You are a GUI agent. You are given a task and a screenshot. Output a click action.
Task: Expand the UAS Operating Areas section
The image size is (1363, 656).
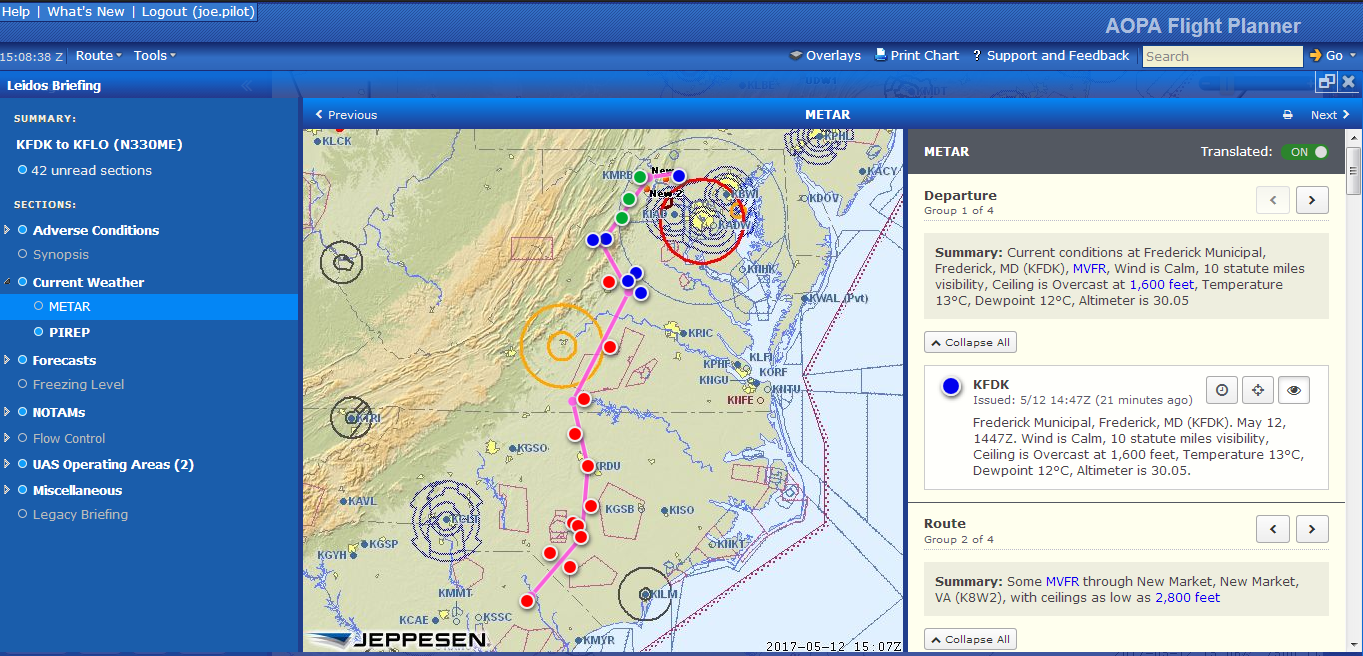[x=8, y=464]
